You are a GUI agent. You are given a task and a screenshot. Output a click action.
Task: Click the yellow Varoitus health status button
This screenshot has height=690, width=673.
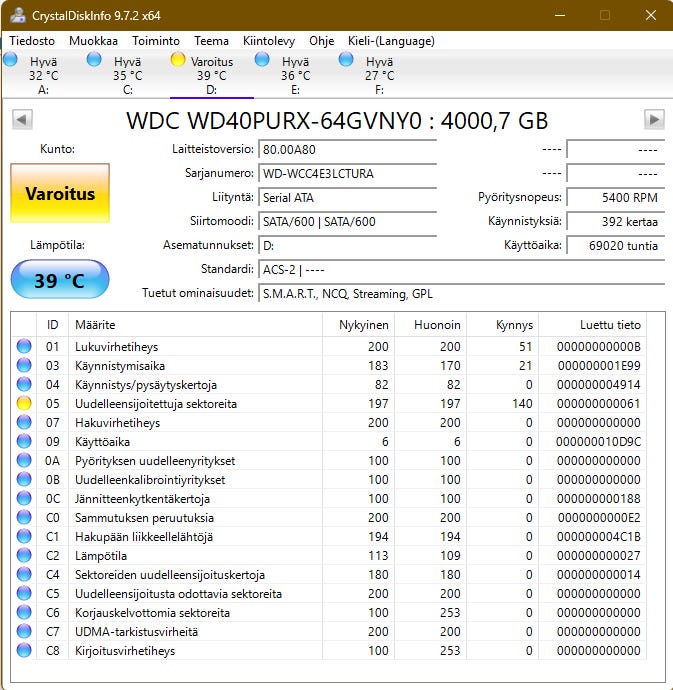60,193
